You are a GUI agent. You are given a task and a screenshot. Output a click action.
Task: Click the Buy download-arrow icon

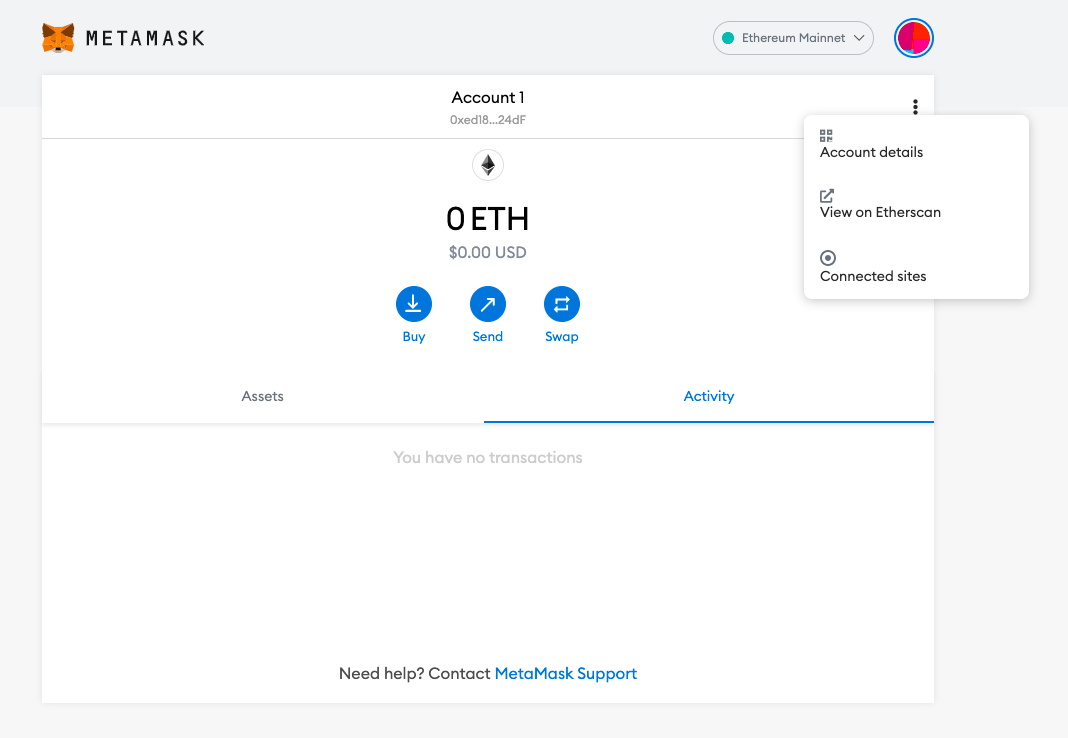[413, 304]
